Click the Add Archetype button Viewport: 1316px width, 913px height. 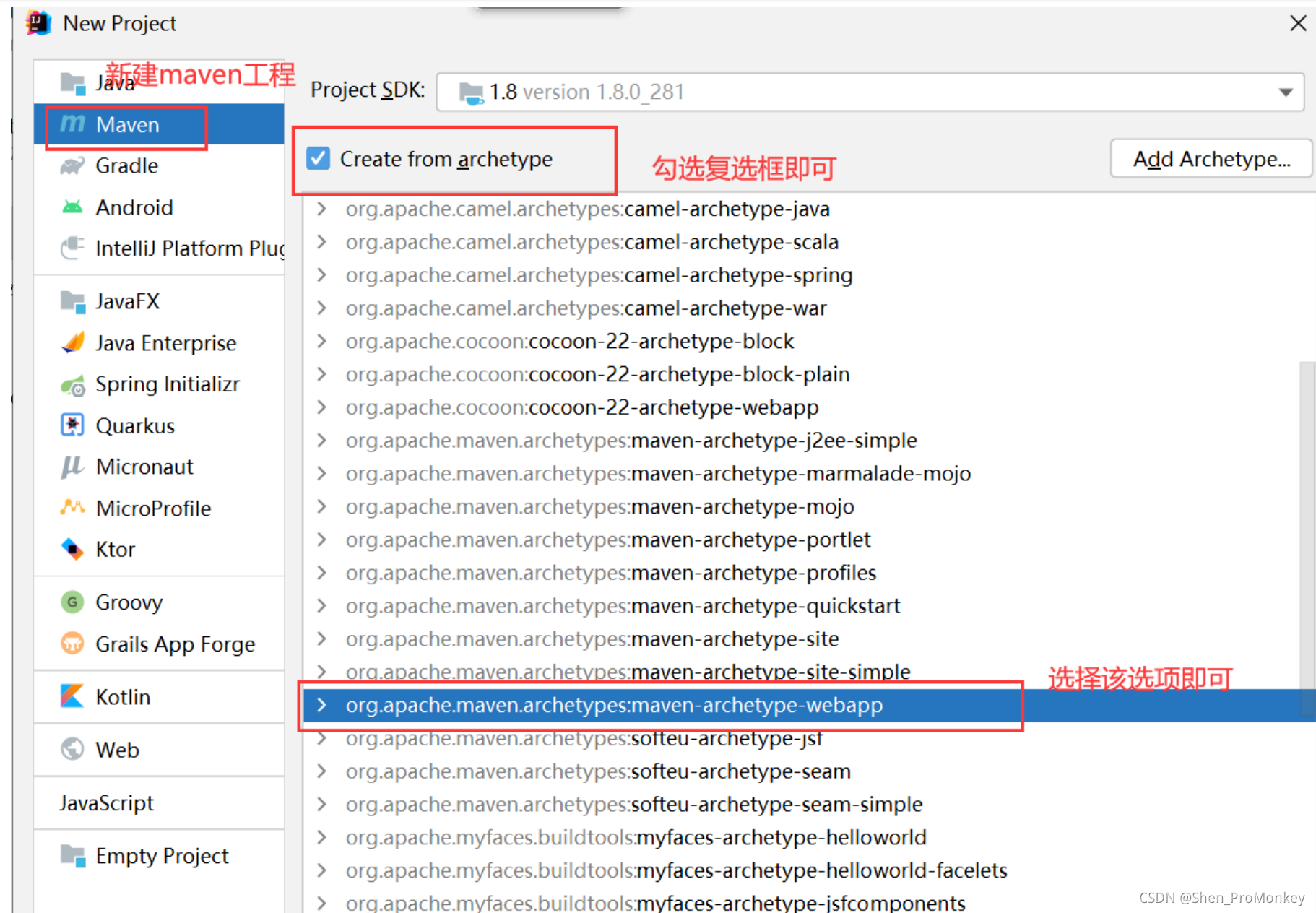pos(1211,159)
